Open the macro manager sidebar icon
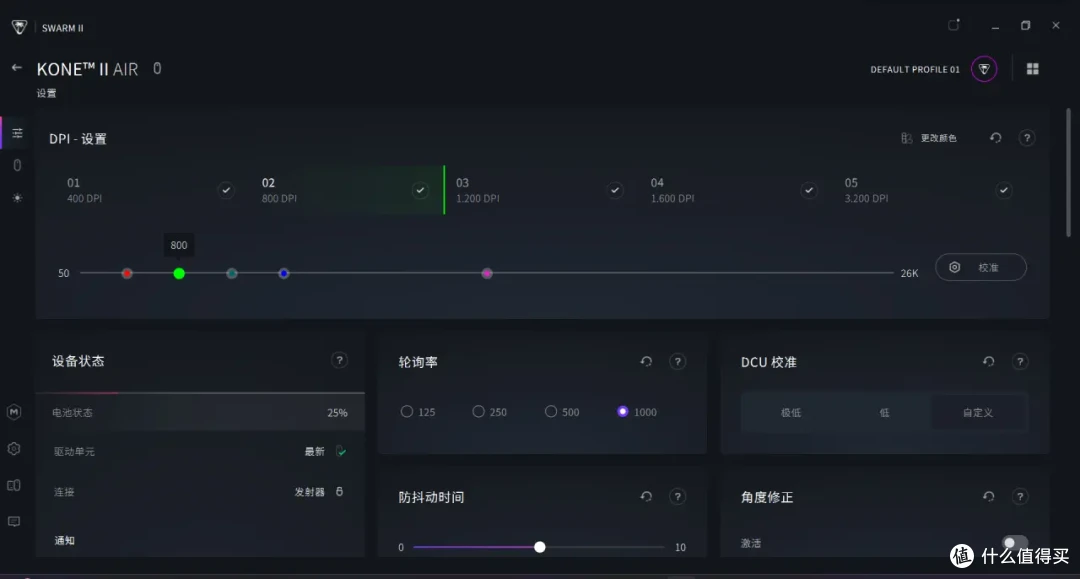The width and height of the screenshot is (1080, 579). (14, 412)
